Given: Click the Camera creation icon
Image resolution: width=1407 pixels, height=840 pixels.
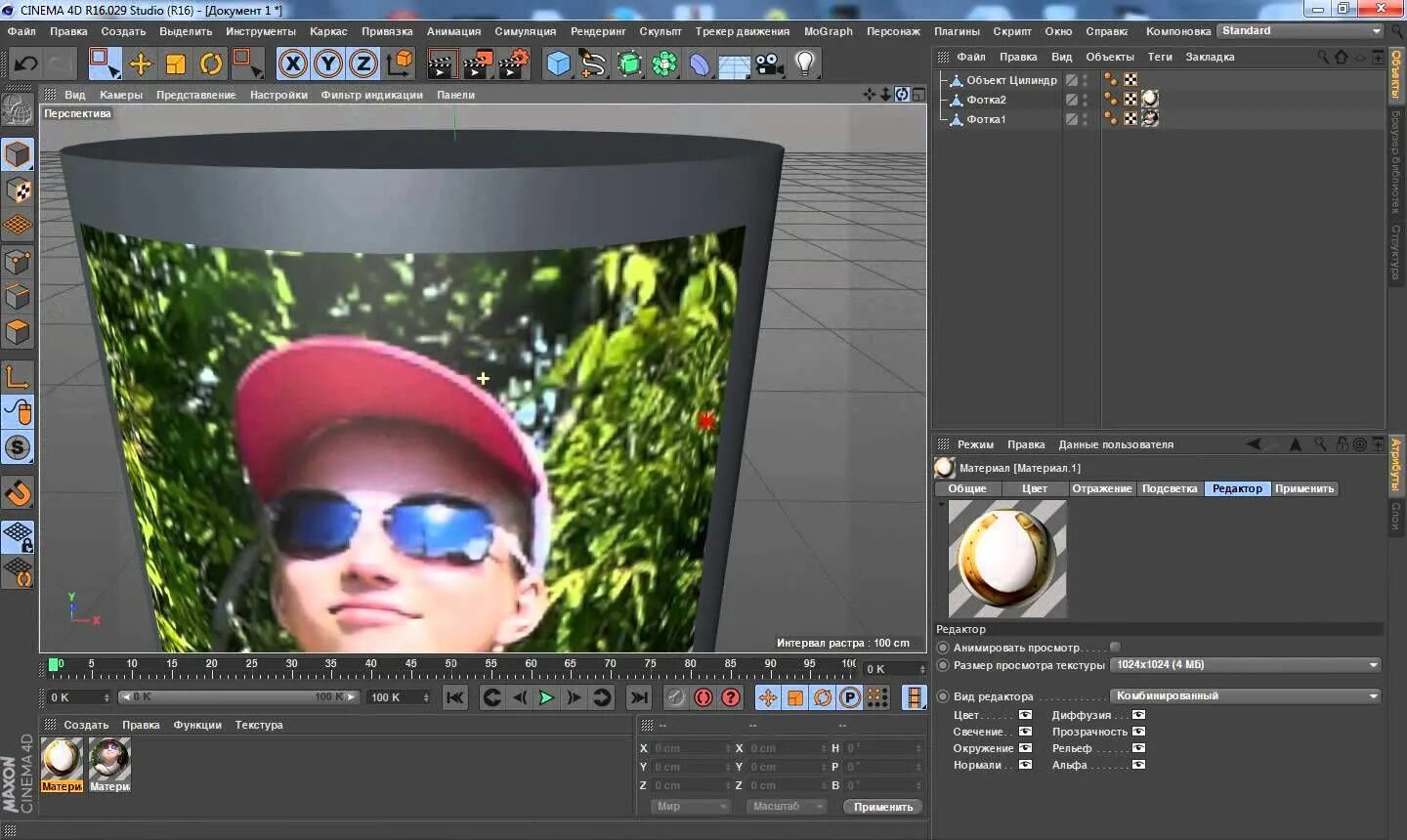Looking at the screenshot, I should [x=769, y=63].
